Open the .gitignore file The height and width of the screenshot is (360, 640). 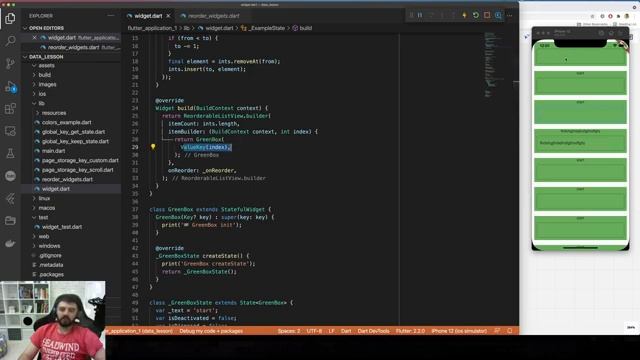50,256
